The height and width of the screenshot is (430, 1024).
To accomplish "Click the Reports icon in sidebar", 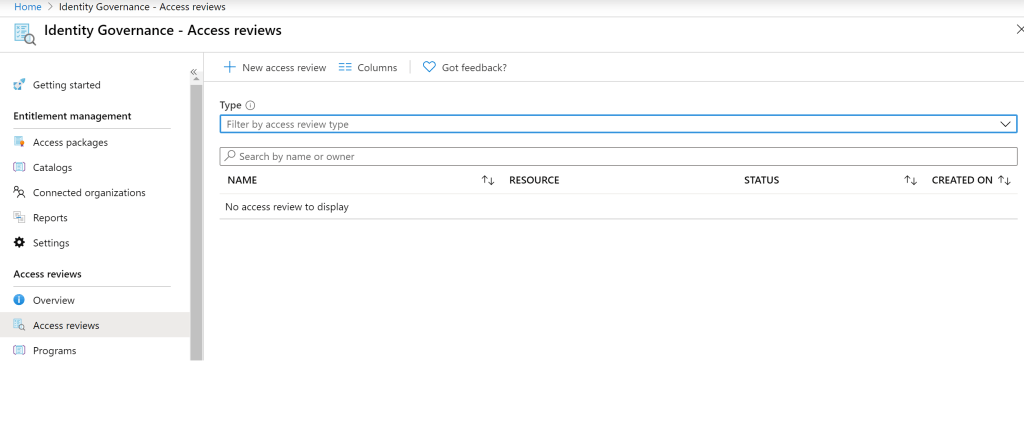I will 19,217.
